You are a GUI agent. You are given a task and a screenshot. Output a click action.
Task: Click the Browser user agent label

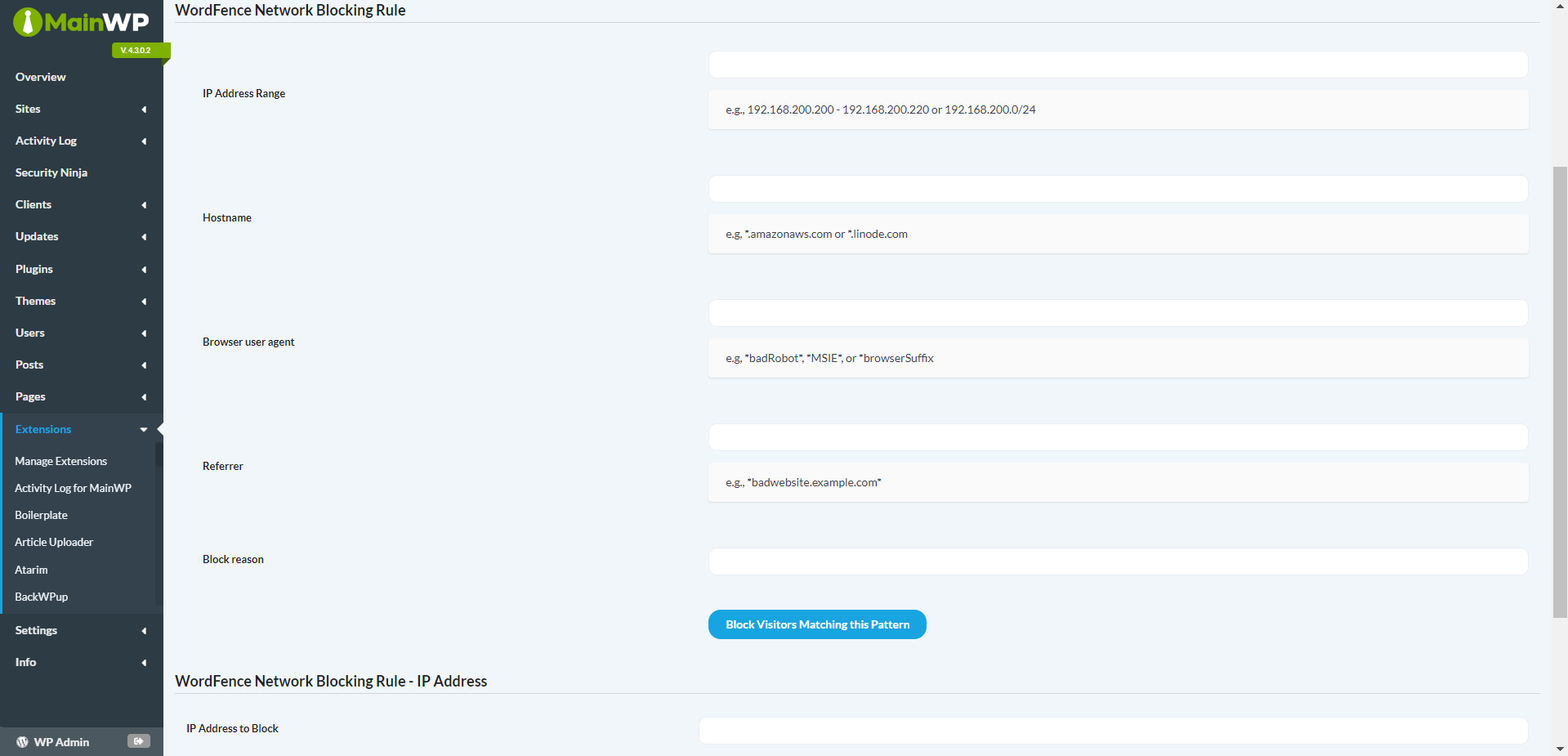(248, 342)
